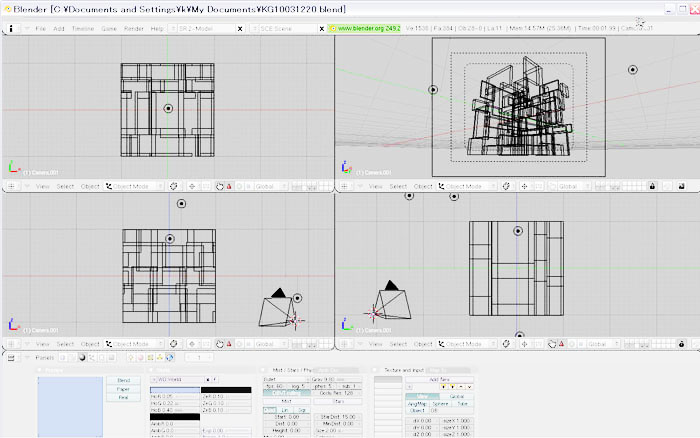Enable Stars toggle in Mist/Stars panel

[x=339, y=401]
